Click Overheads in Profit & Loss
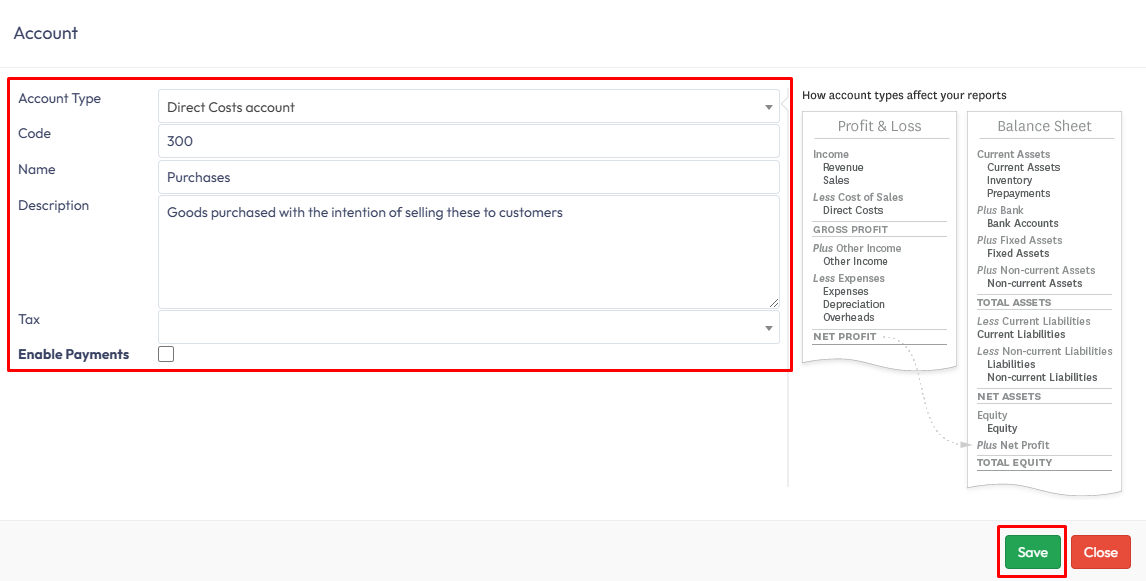1146x581 pixels. pyautogui.click(x=849, y=318)
